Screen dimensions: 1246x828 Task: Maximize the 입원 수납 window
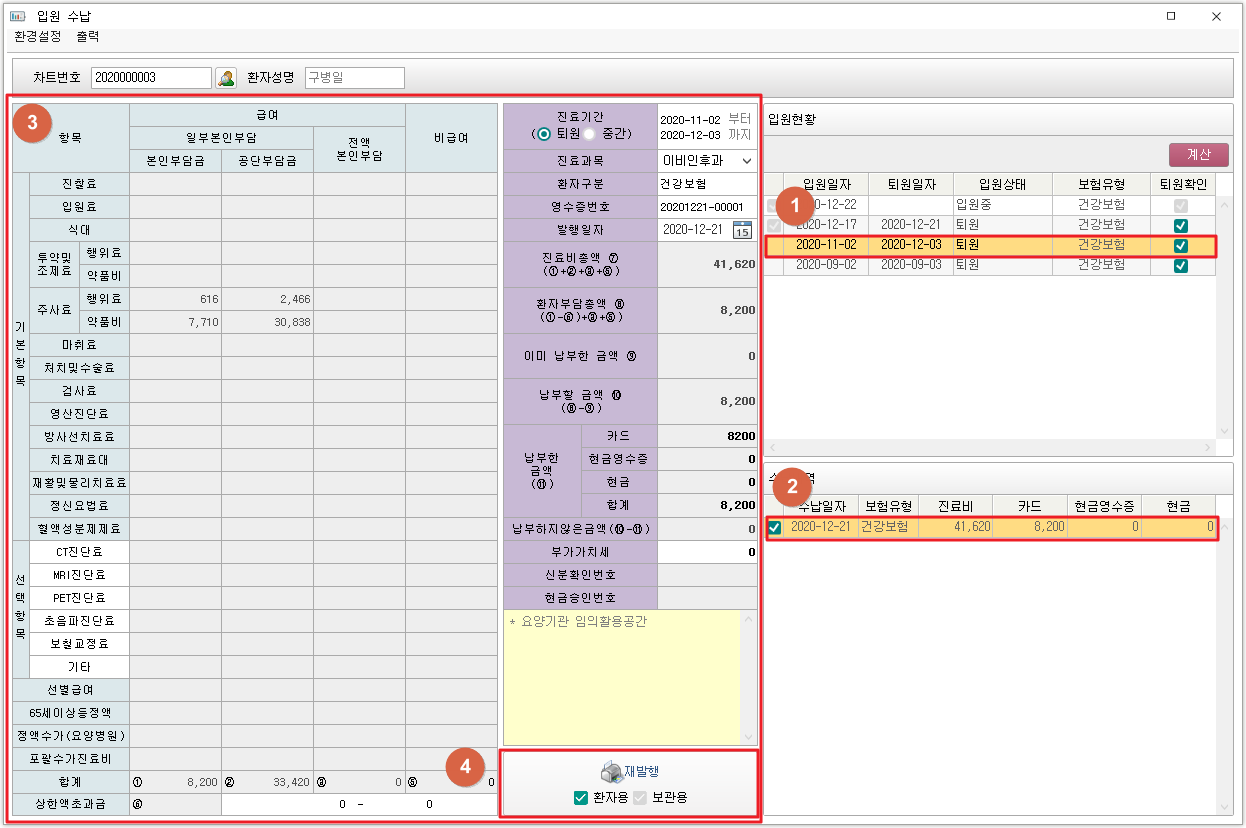[1171, 16]
